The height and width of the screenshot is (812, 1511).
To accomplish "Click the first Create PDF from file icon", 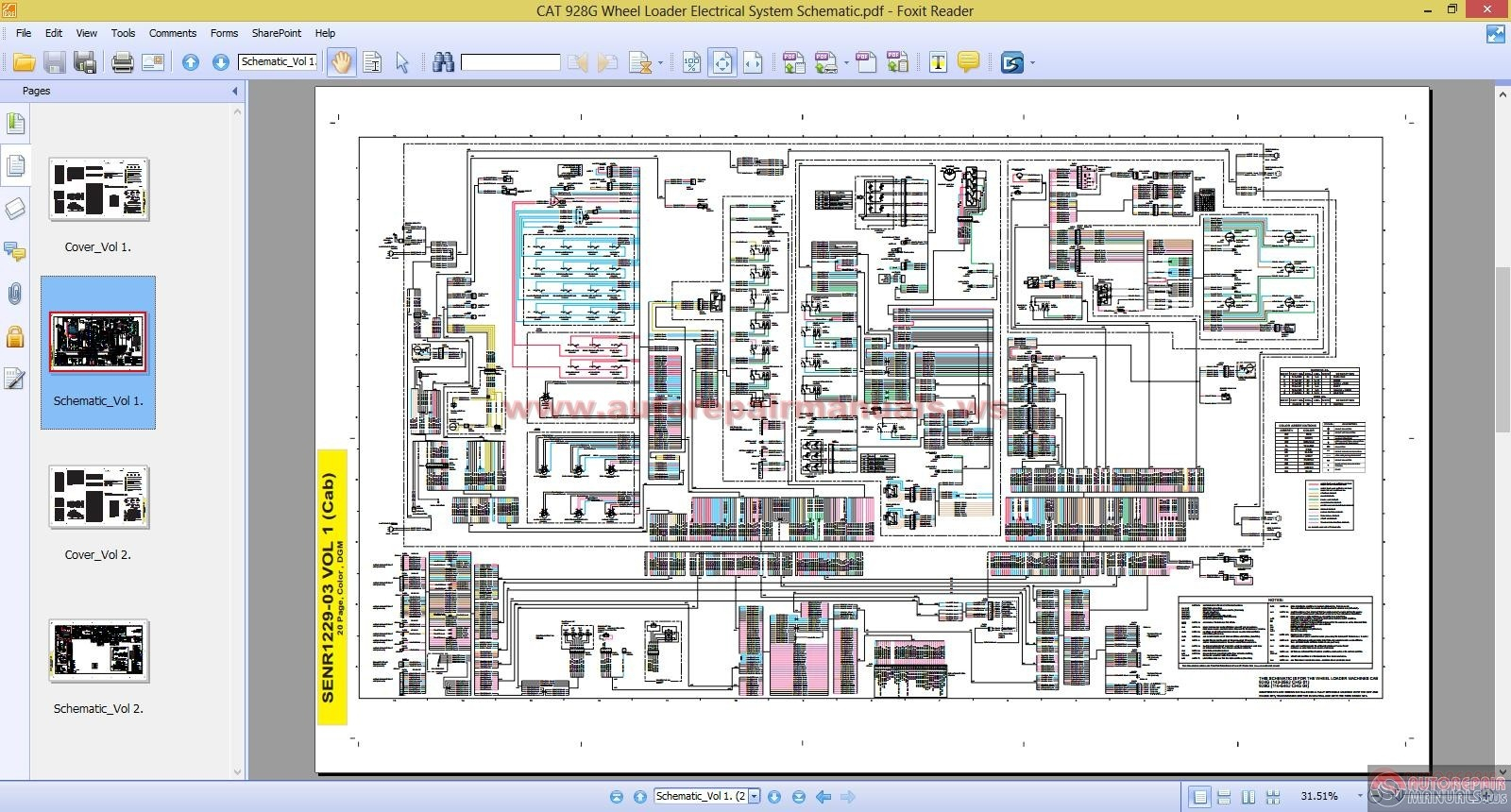I will [x=793, y=63].
